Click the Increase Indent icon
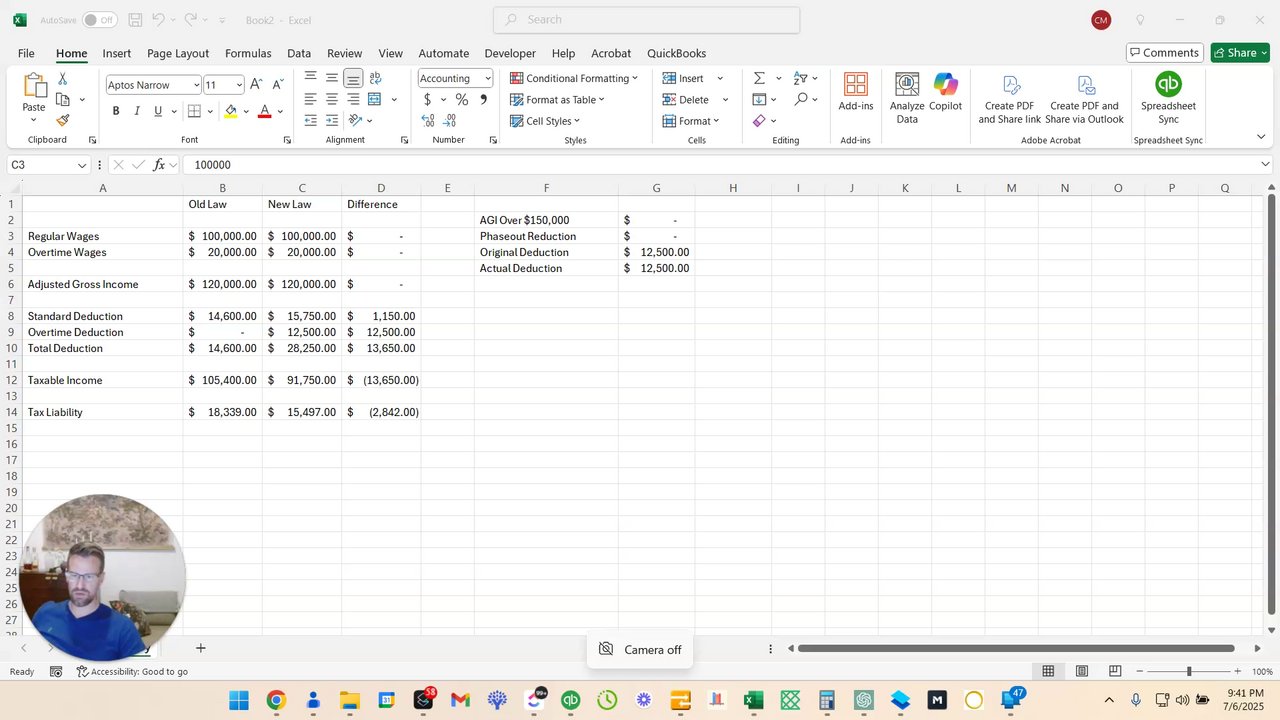This screenshot has width=1280, height=720. 332,120
